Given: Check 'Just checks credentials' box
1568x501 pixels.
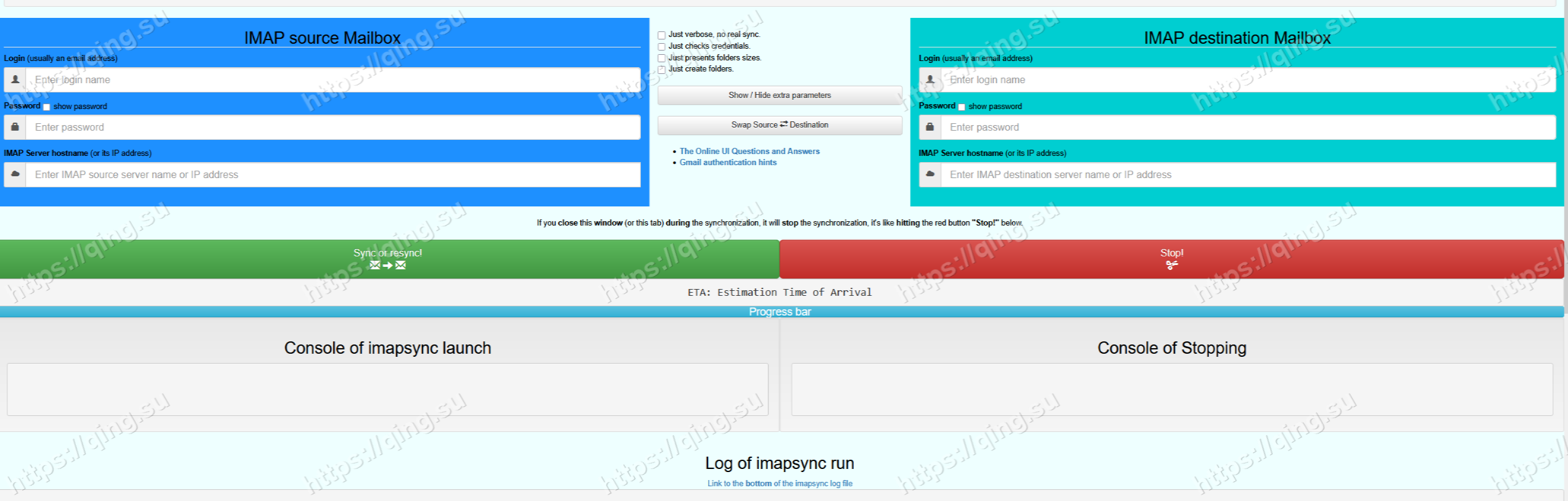Looking at the screenshot, I should pos(661,47).
